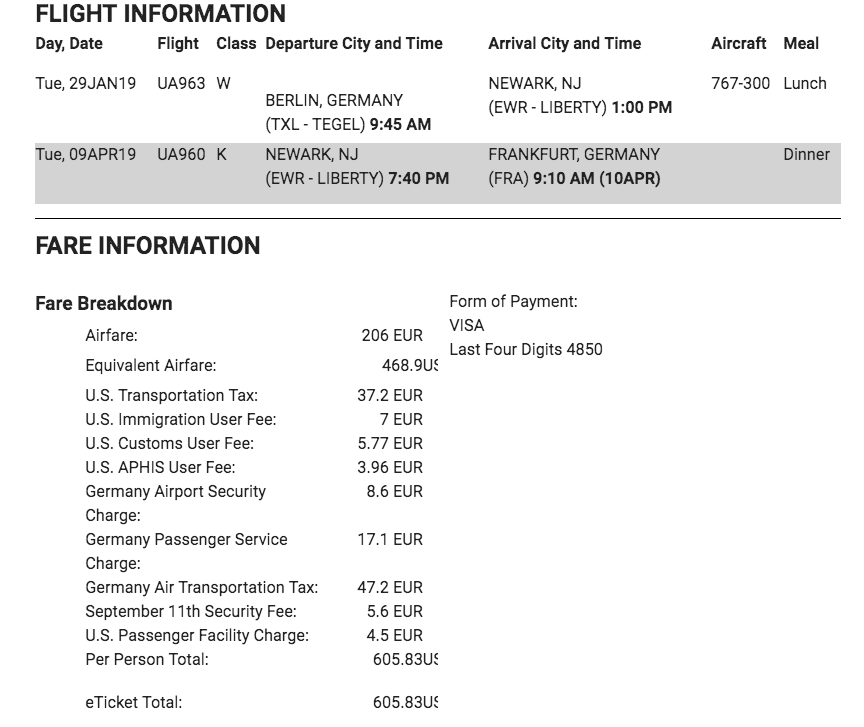
Task: Click the Fare Breakdown subheading
Action: [x=104, y=304]
